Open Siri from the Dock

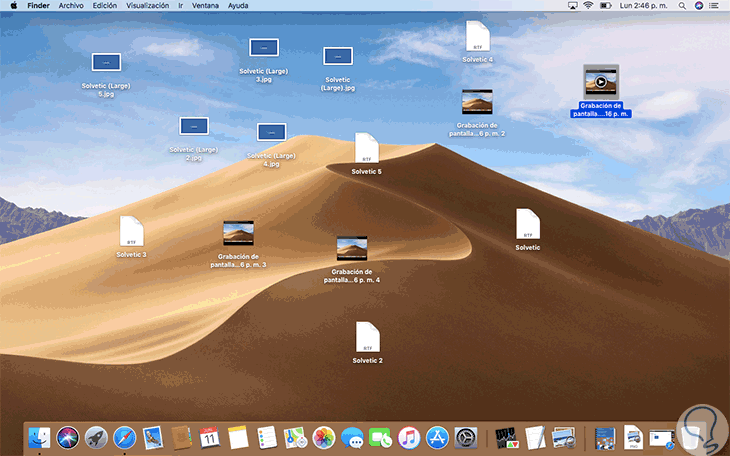point(68,437)
